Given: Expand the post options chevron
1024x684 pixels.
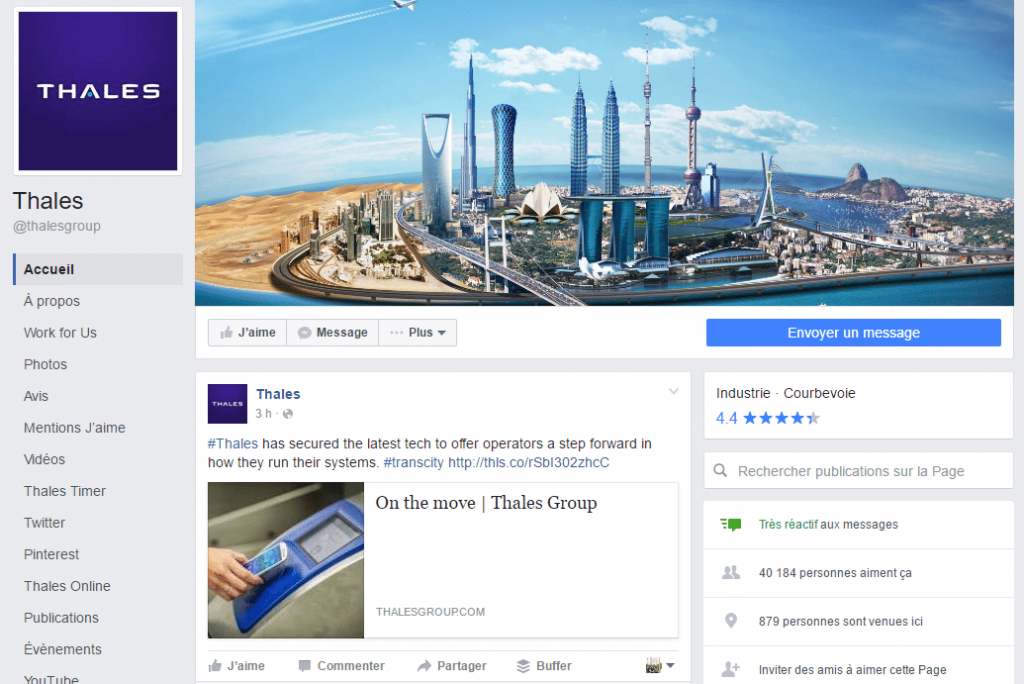Looking at the screenshot, I should pyautogui.click(x=673, y=392).
